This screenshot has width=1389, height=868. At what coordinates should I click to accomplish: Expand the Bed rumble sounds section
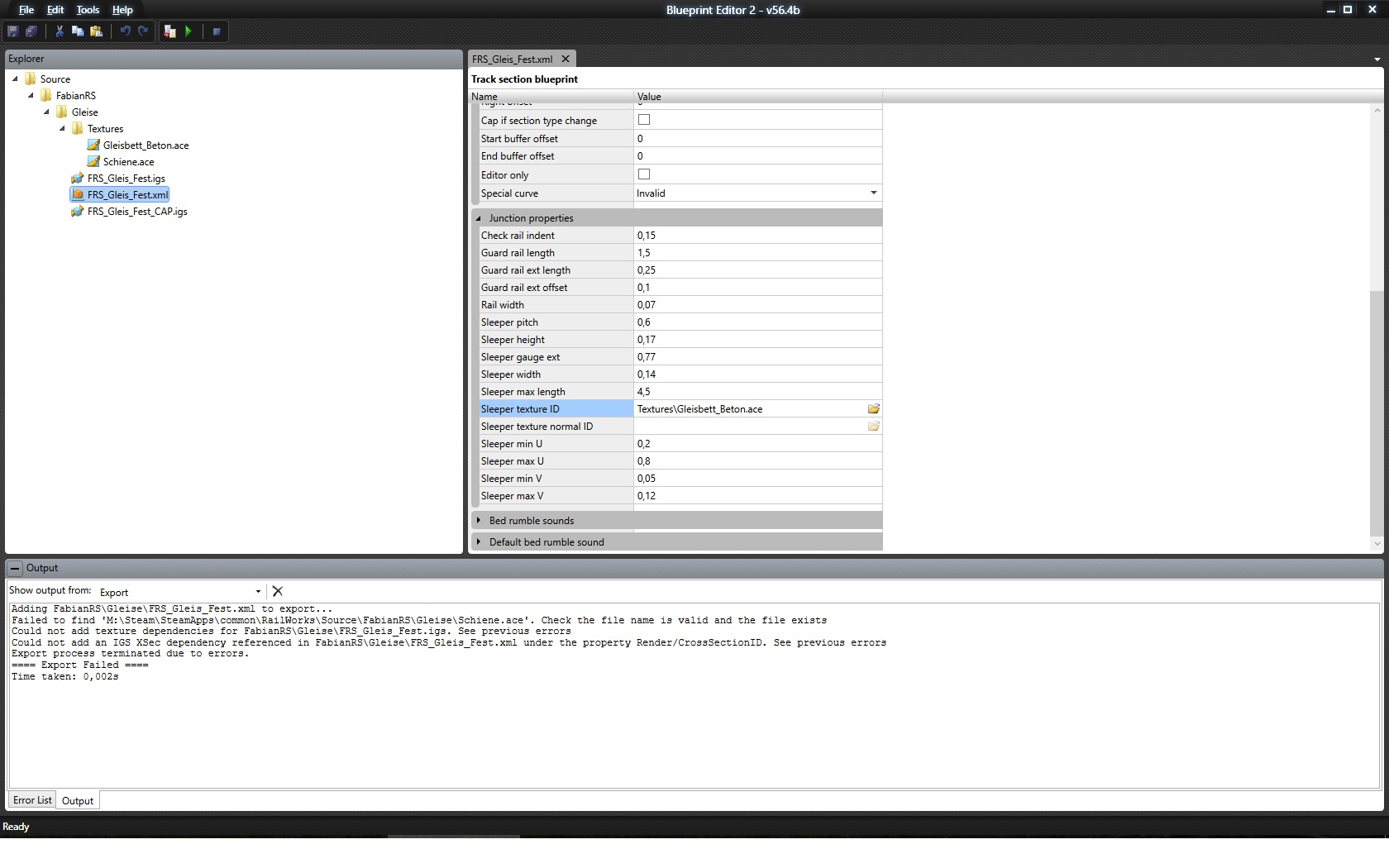pos(478,521)
